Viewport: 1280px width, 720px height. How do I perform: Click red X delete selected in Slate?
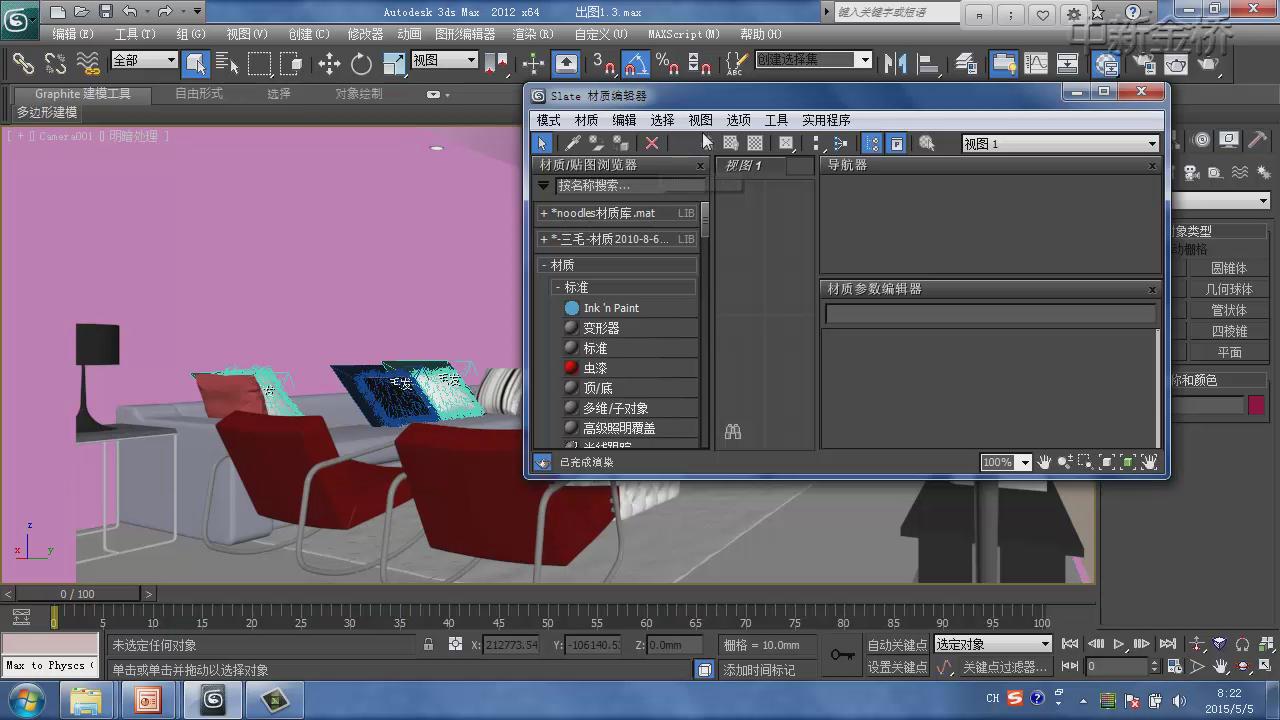click(x=652, y=144)
